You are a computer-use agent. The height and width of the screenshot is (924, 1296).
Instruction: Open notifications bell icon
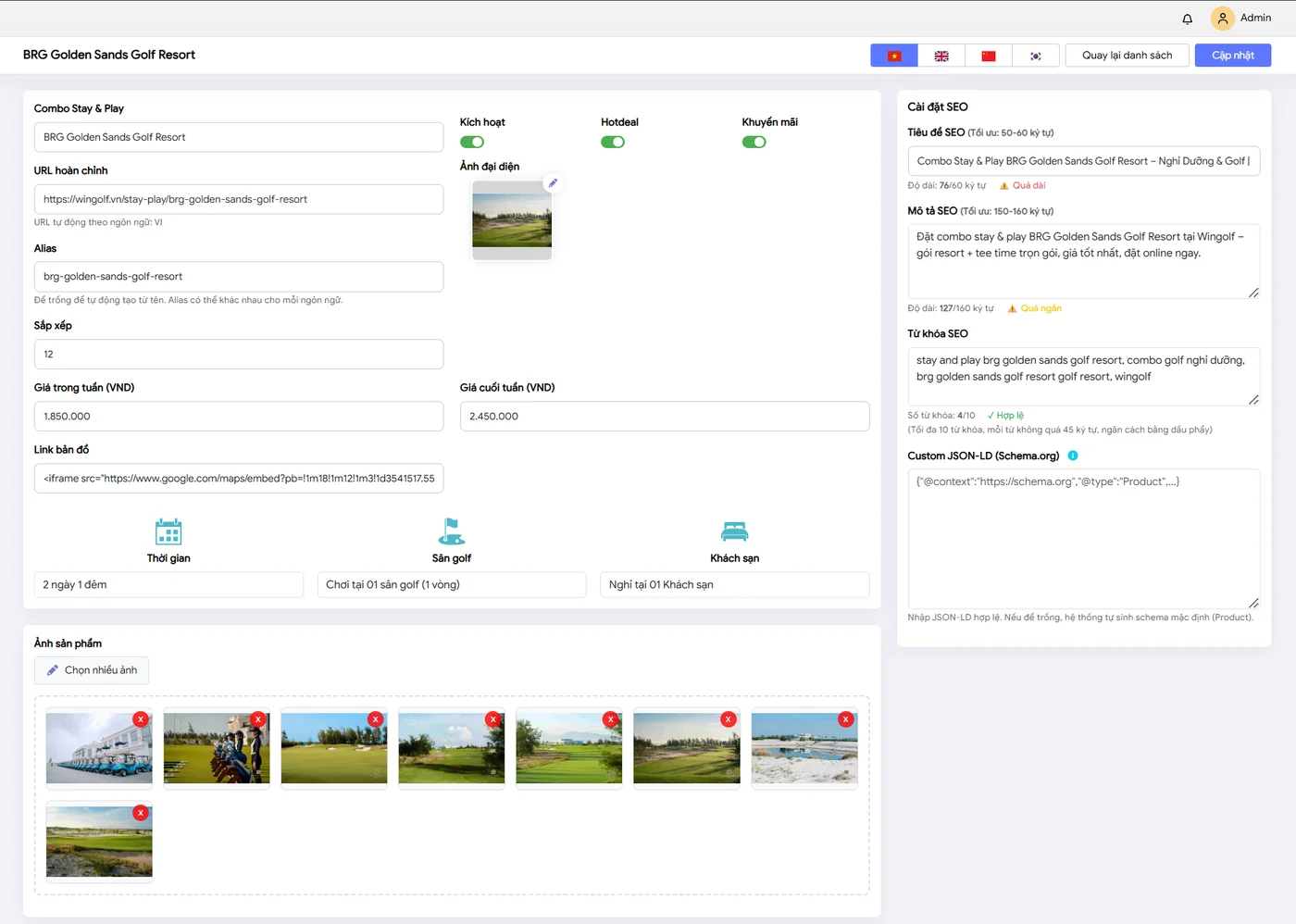tap(1188, 19)
